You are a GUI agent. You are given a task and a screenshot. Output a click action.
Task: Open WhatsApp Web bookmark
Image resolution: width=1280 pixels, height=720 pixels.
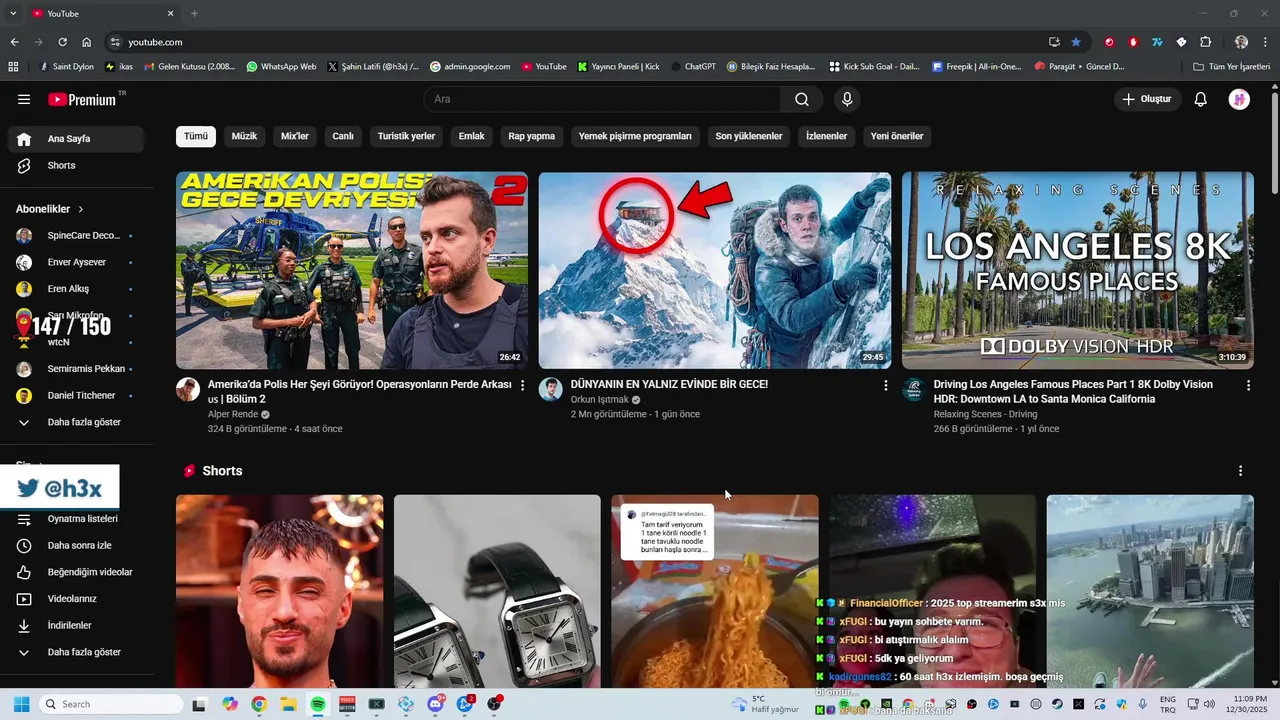tap(280, 67)
